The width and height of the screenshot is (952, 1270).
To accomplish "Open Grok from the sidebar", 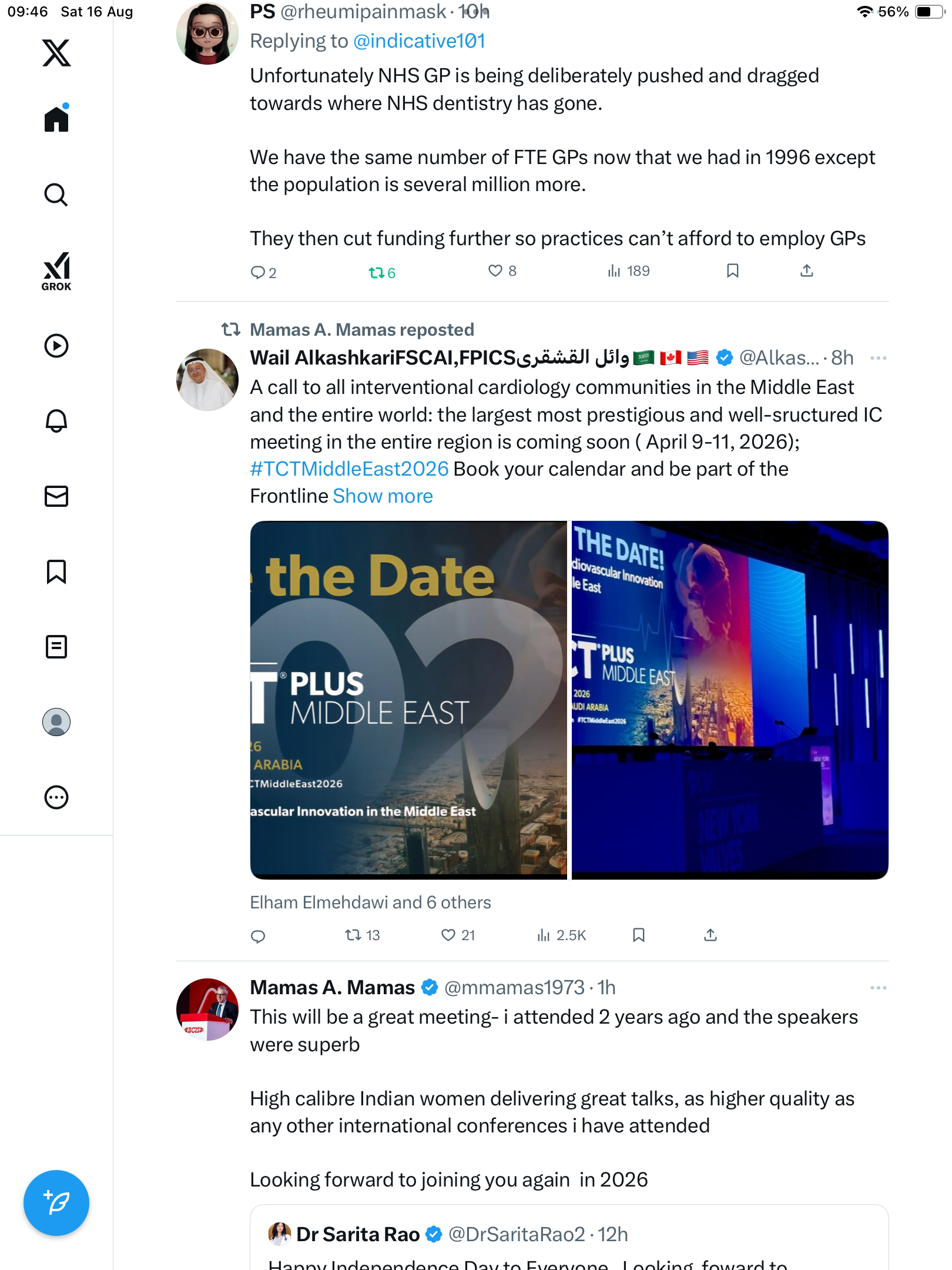I will coord(56,271).
